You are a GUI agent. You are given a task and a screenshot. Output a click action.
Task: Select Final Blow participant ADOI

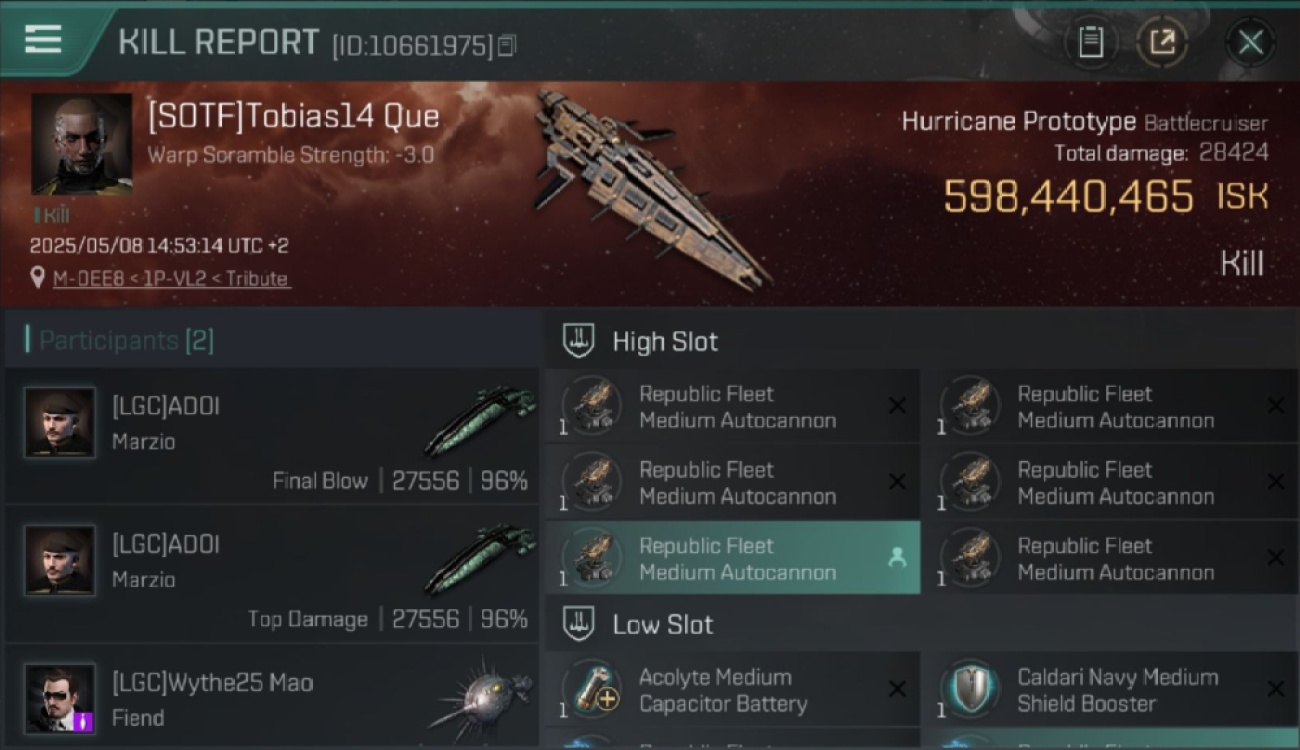272,435
